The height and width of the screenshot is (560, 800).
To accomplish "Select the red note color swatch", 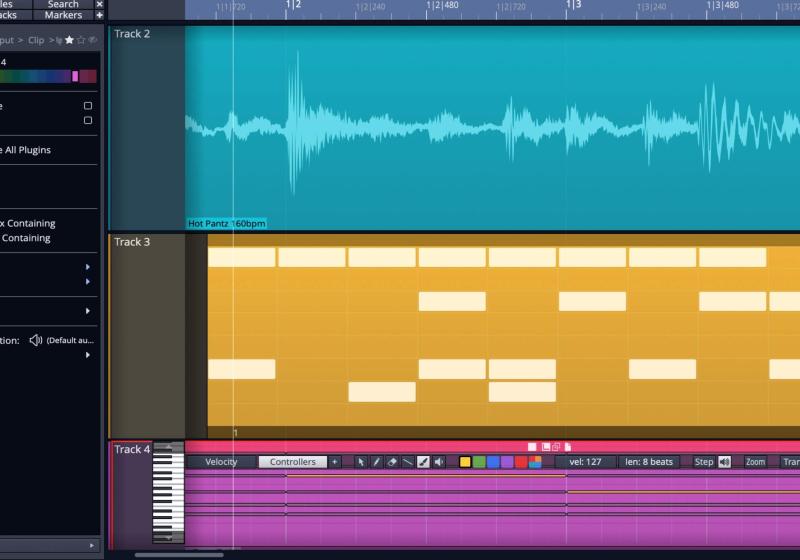I will click(x=521, y=462).
